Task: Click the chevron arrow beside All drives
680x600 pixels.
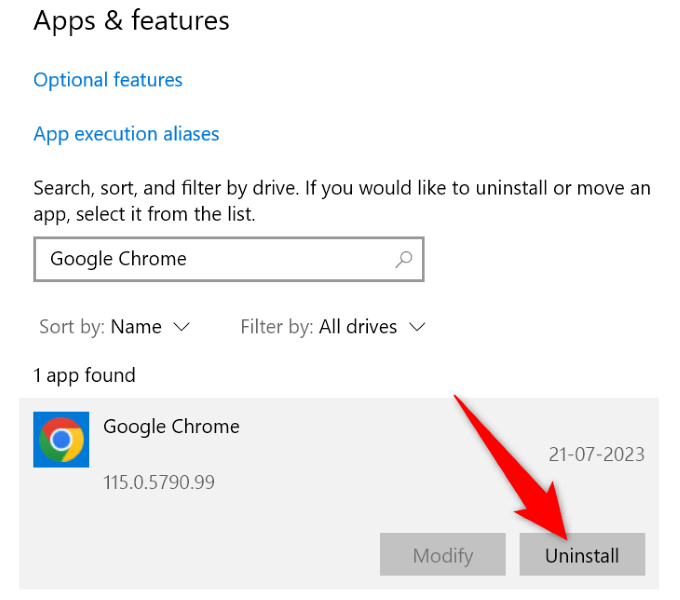Action: [418, 327]
